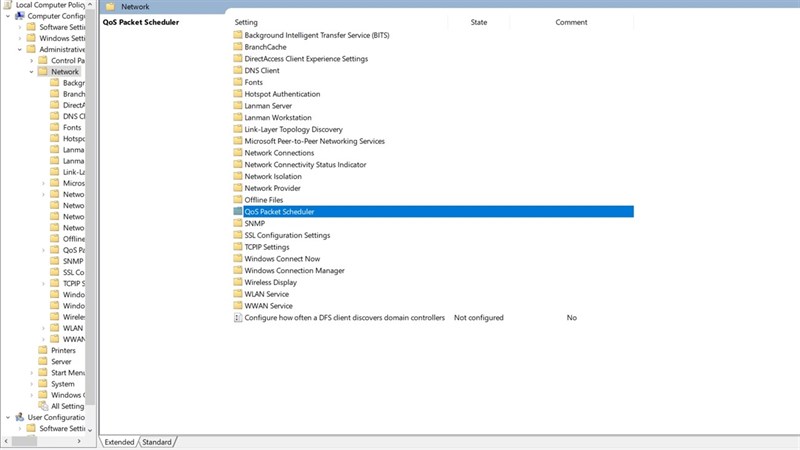Sort by the State column header
This screenshot has height=450, width=800.
coord(479,22)
